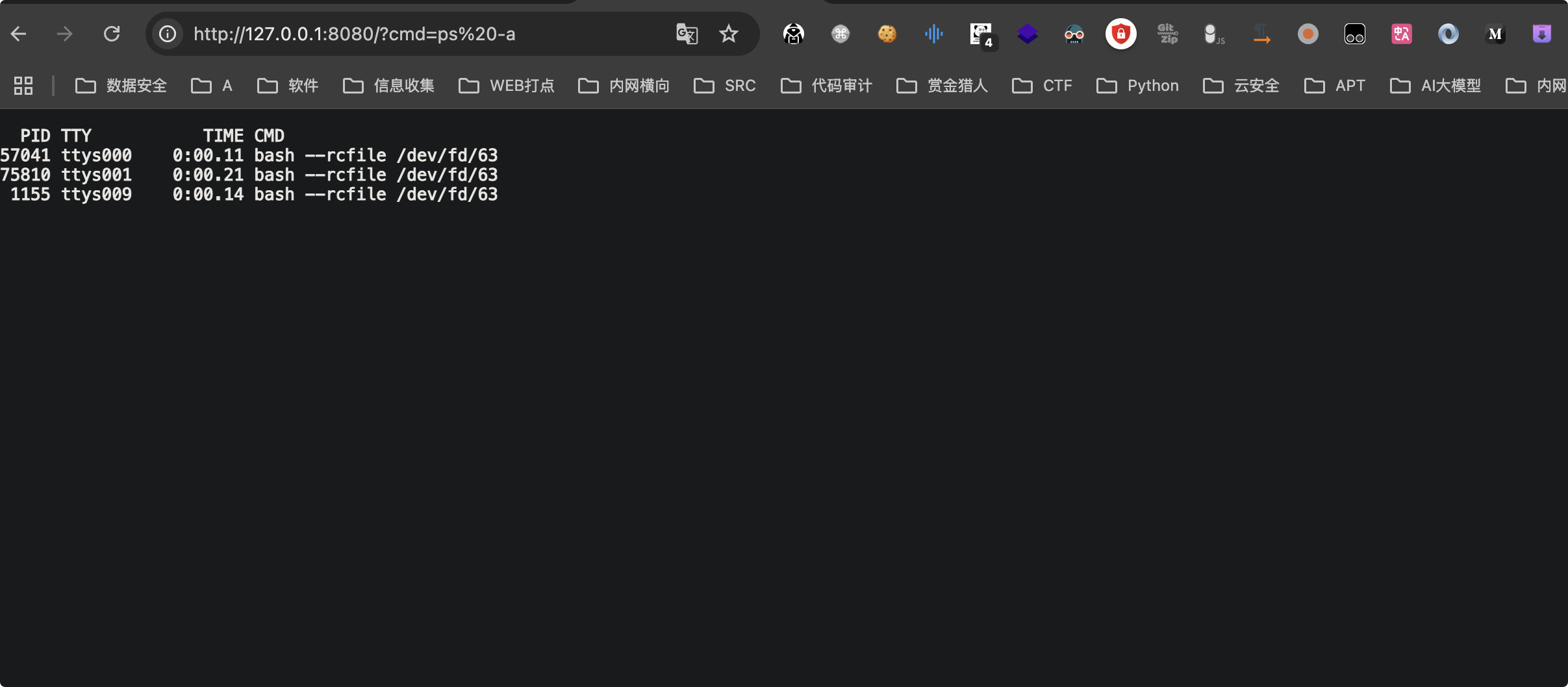The height and width of the screenshot is (687, 1568).
Task: Open the cookie editor extension
Action: [x=887, y=34]
